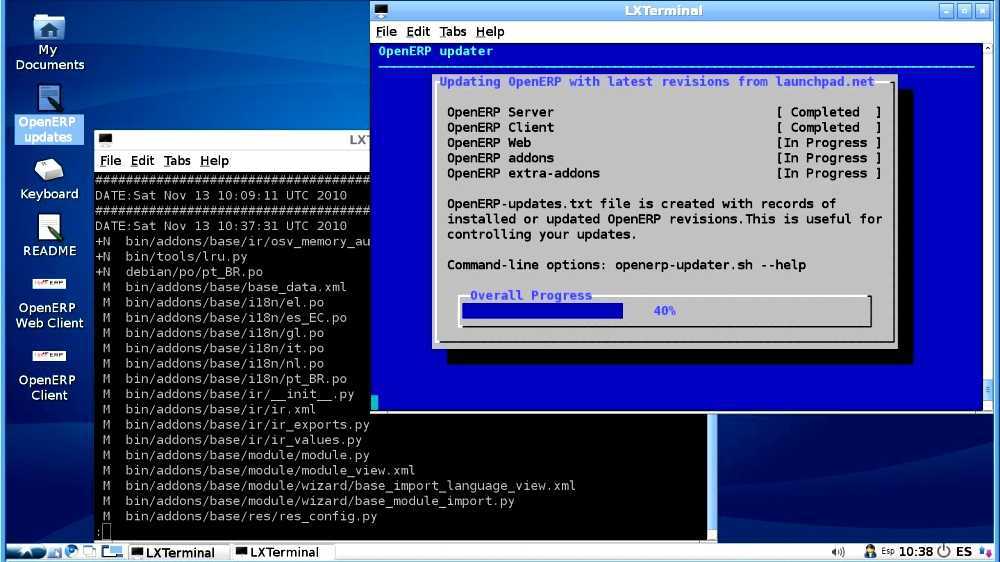Minimize the front LXTerminal window
Image resolution: width=1000 pixels, height=562 pixels.
(x=946, y=11)
